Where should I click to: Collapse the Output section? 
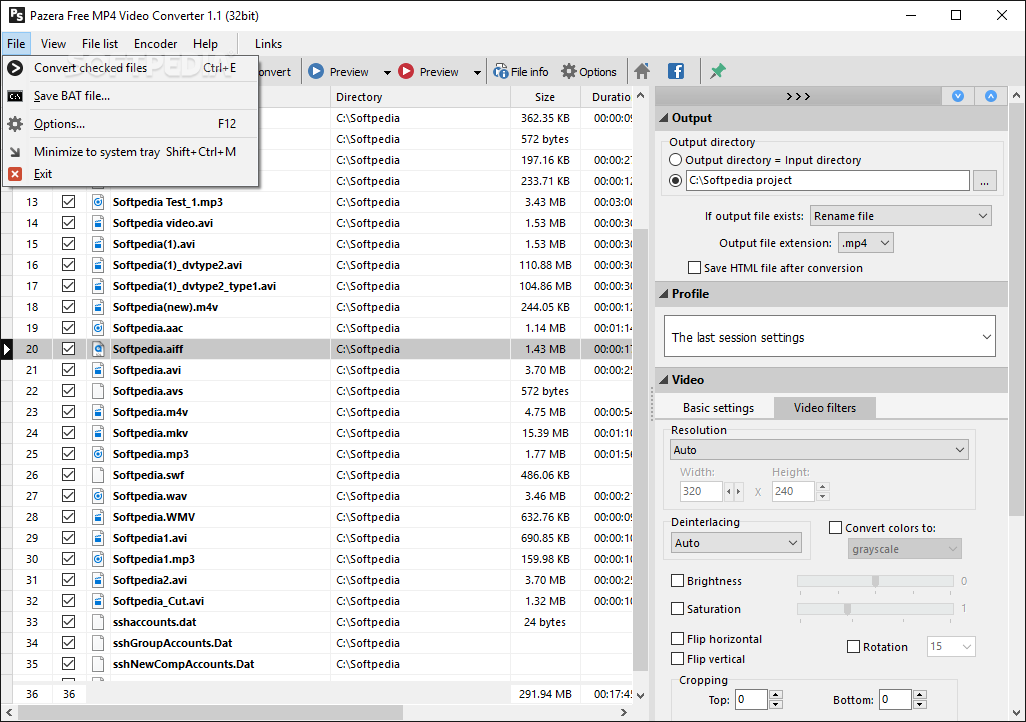[664, 118]
